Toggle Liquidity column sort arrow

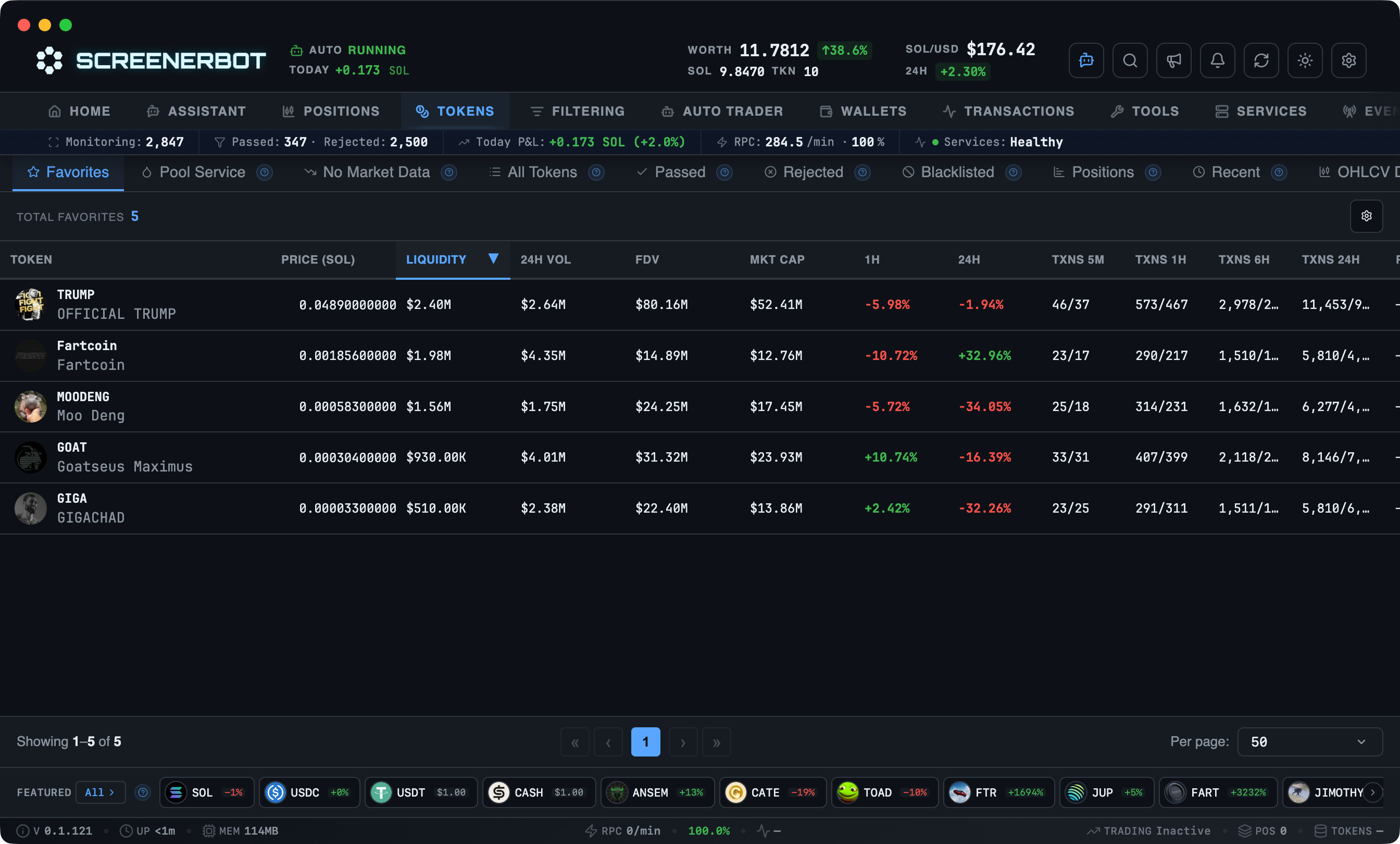click(493, 258)
